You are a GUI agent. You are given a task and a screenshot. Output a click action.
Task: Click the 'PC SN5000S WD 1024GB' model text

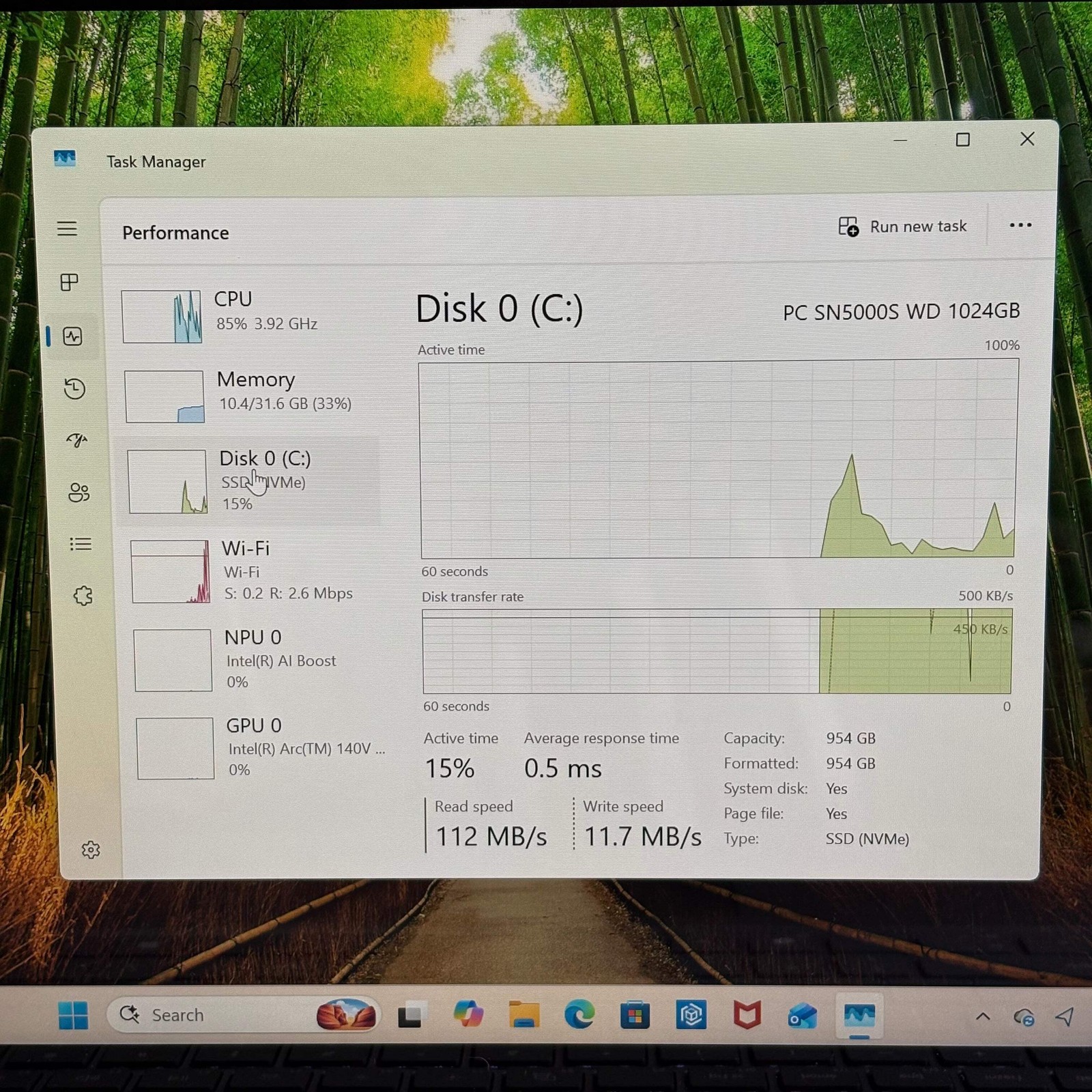[x=901, y=312]
